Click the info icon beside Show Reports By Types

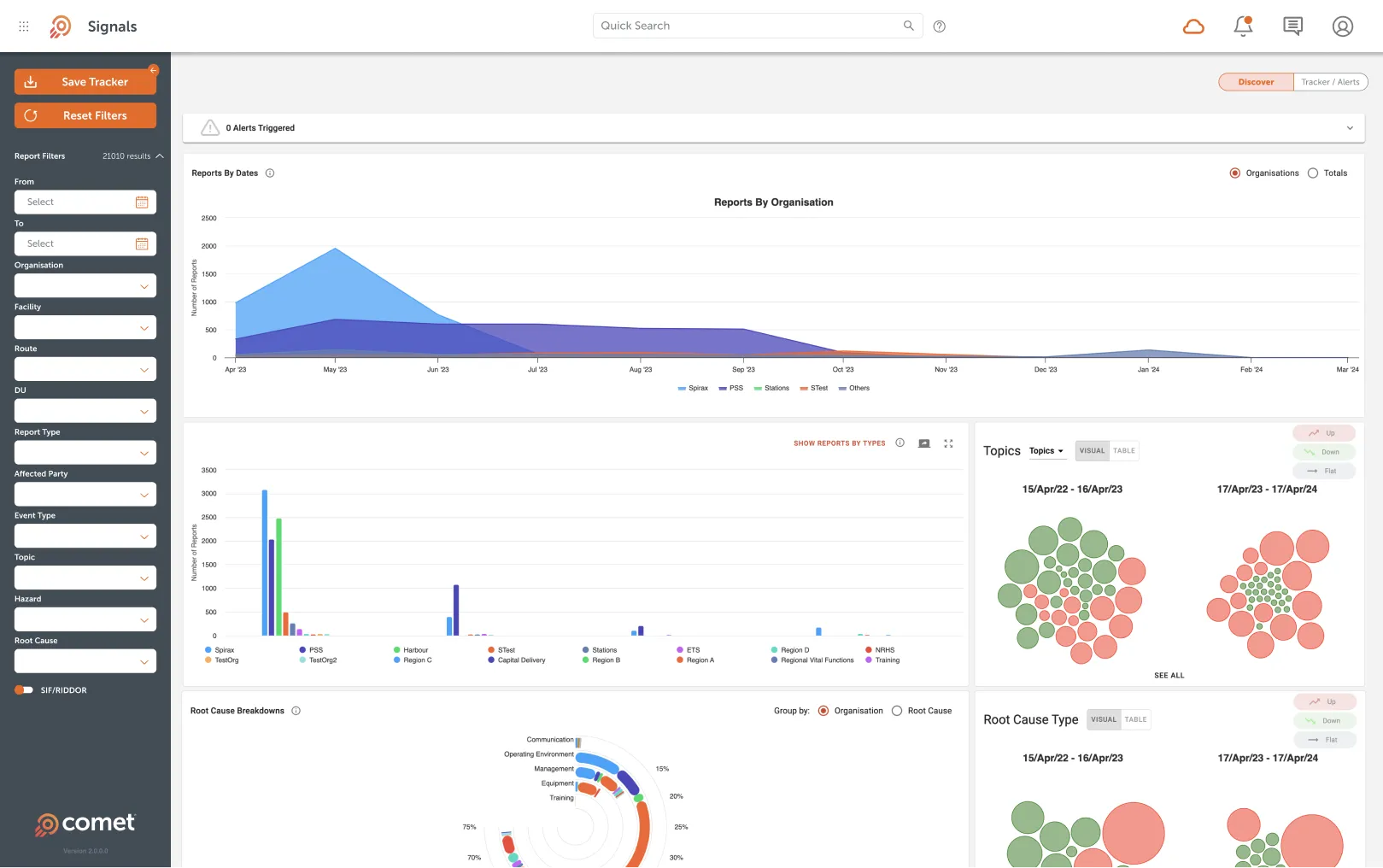pos(900,443)
